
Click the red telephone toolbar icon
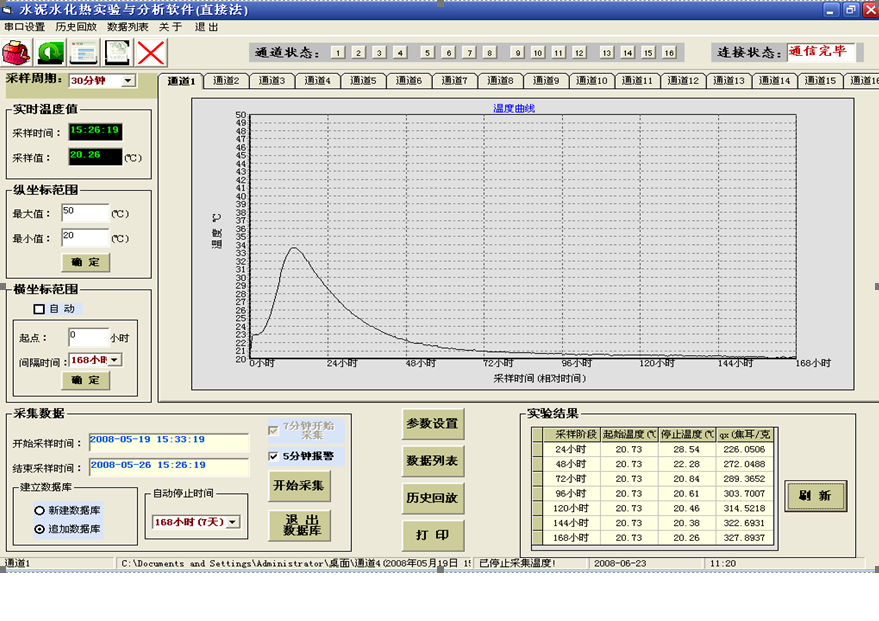point(16,52)
